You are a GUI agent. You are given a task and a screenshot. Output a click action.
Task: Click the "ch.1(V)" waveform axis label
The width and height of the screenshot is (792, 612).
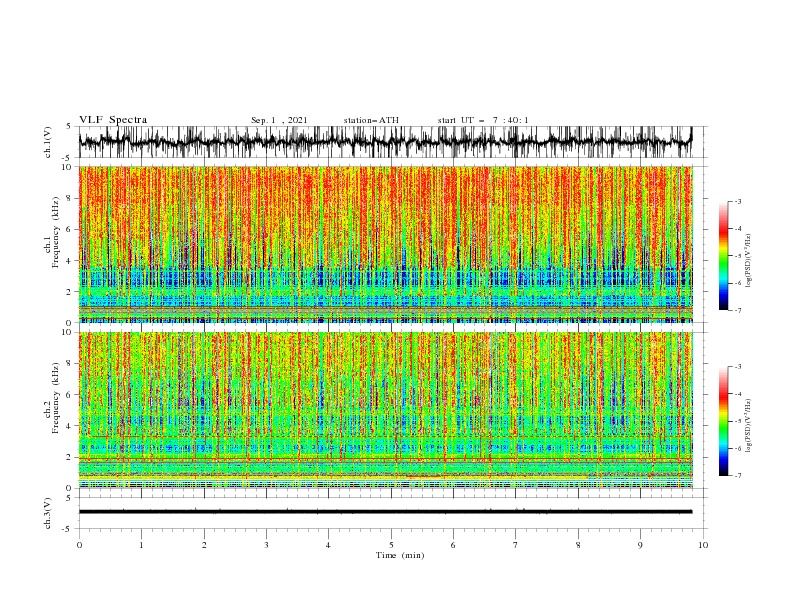click(x=48, y=142)
